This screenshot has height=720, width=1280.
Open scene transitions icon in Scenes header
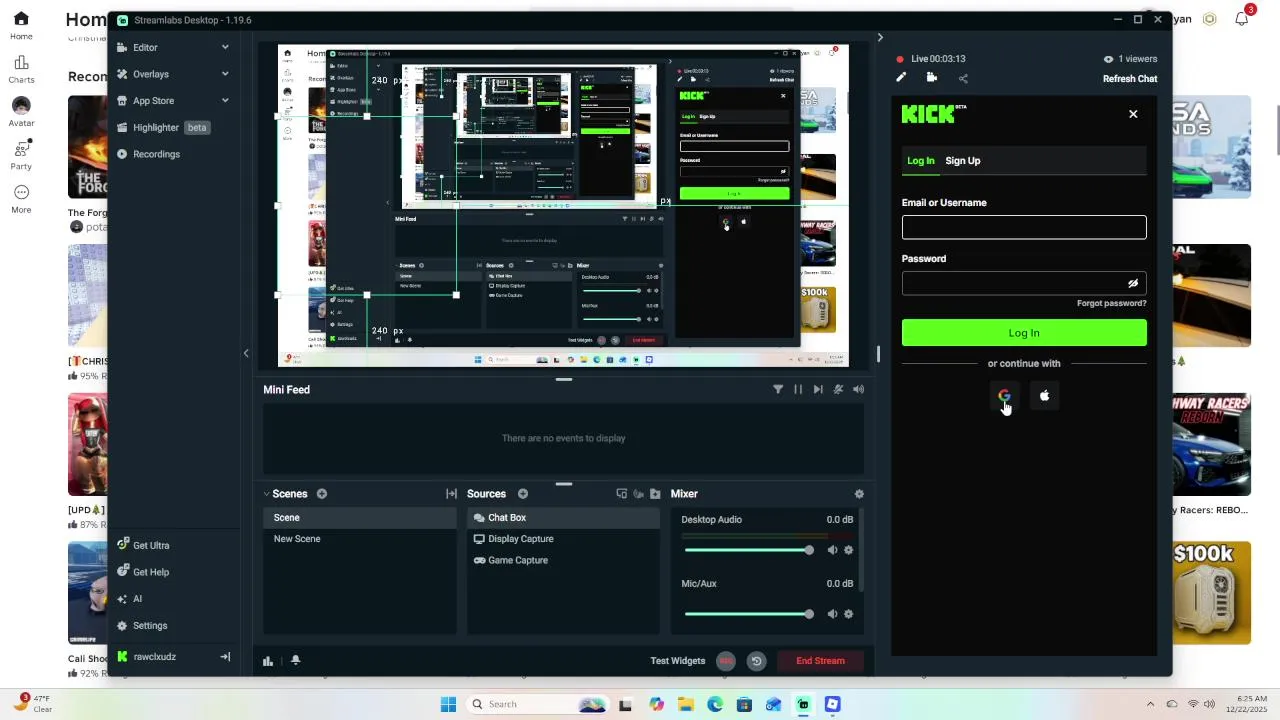click(x=451, y=494)
